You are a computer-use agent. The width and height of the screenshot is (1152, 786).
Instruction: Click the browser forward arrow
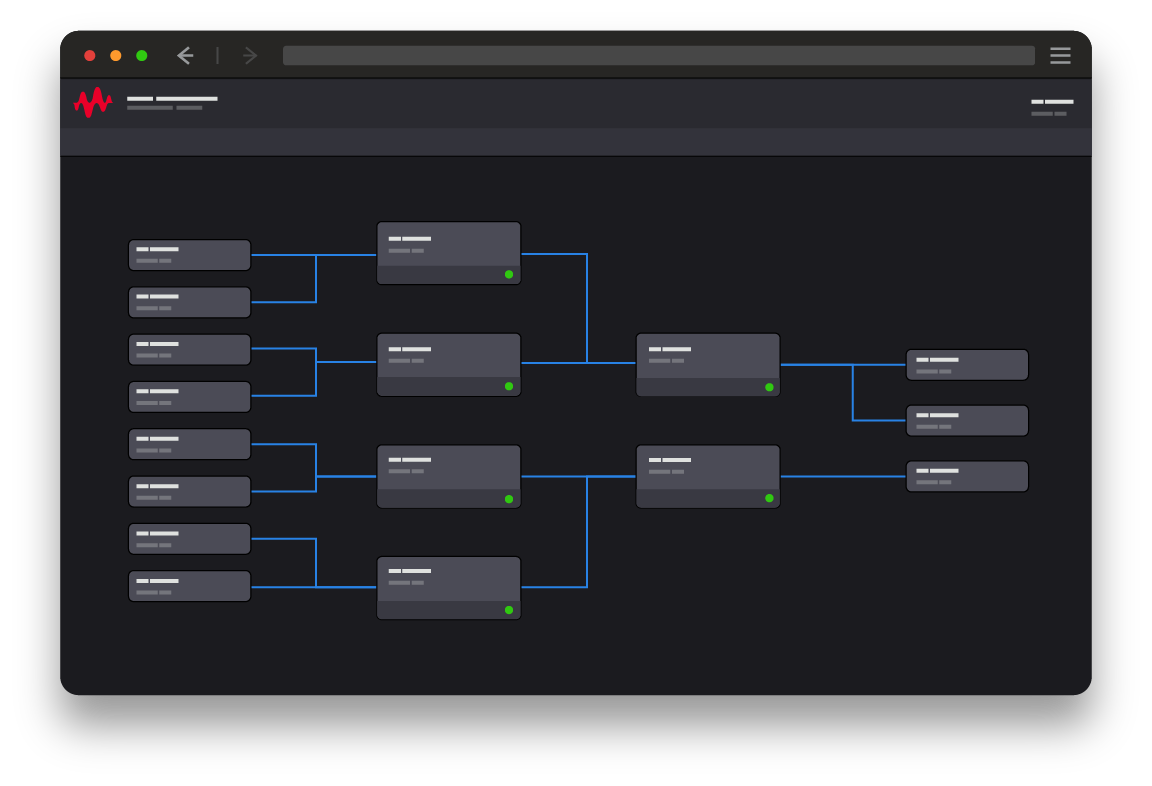click(x=249, y=56)
